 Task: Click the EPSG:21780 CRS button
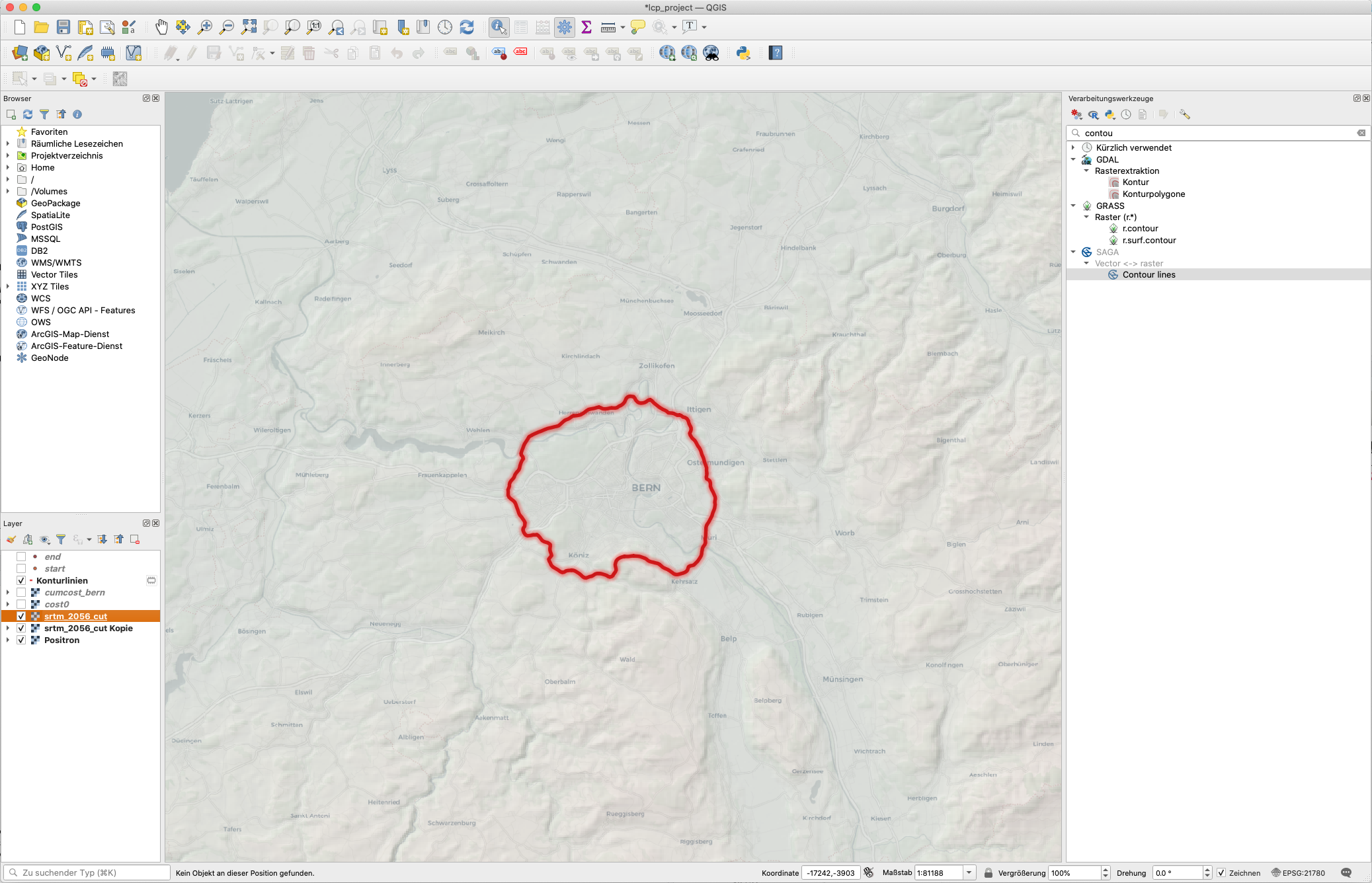(1298, 873)
